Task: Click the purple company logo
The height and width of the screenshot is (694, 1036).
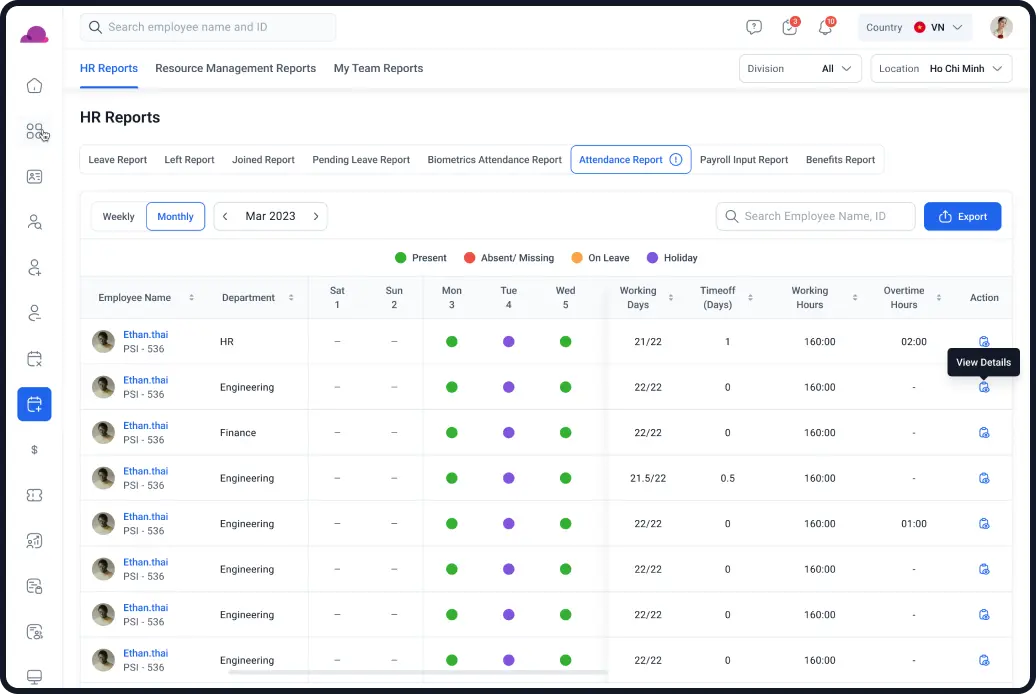Action: [x=34, y=35]
